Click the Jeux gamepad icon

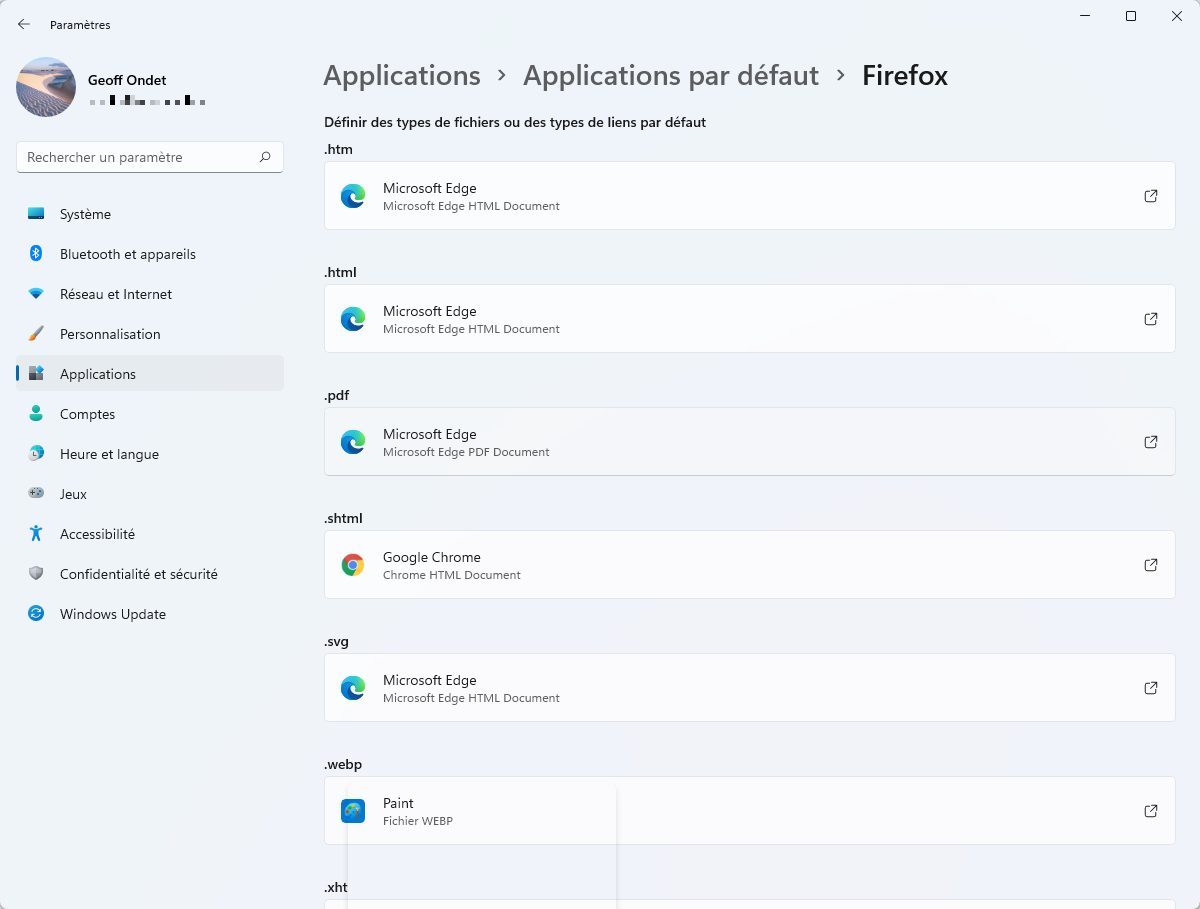click(36, 494)
